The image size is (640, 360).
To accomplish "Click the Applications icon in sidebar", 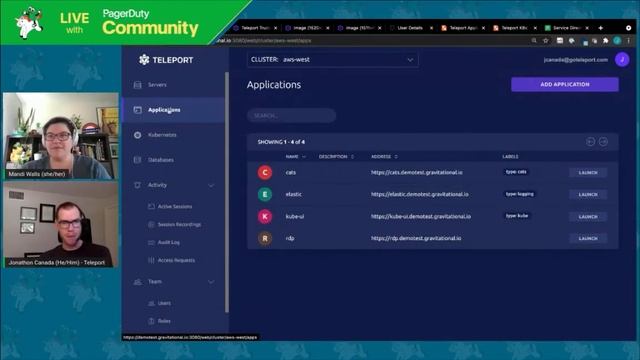I will (138, 110).
